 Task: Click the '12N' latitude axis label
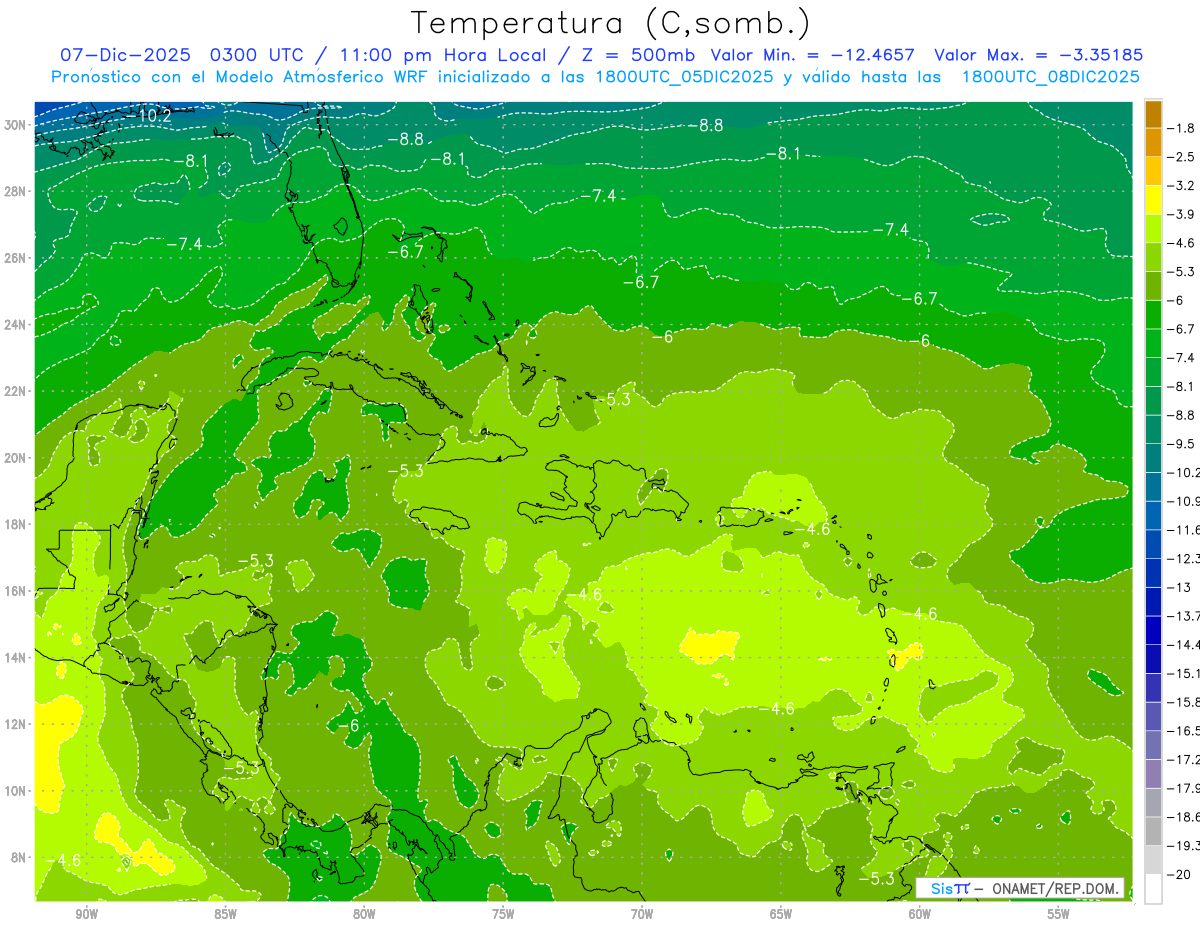point(16,724)
